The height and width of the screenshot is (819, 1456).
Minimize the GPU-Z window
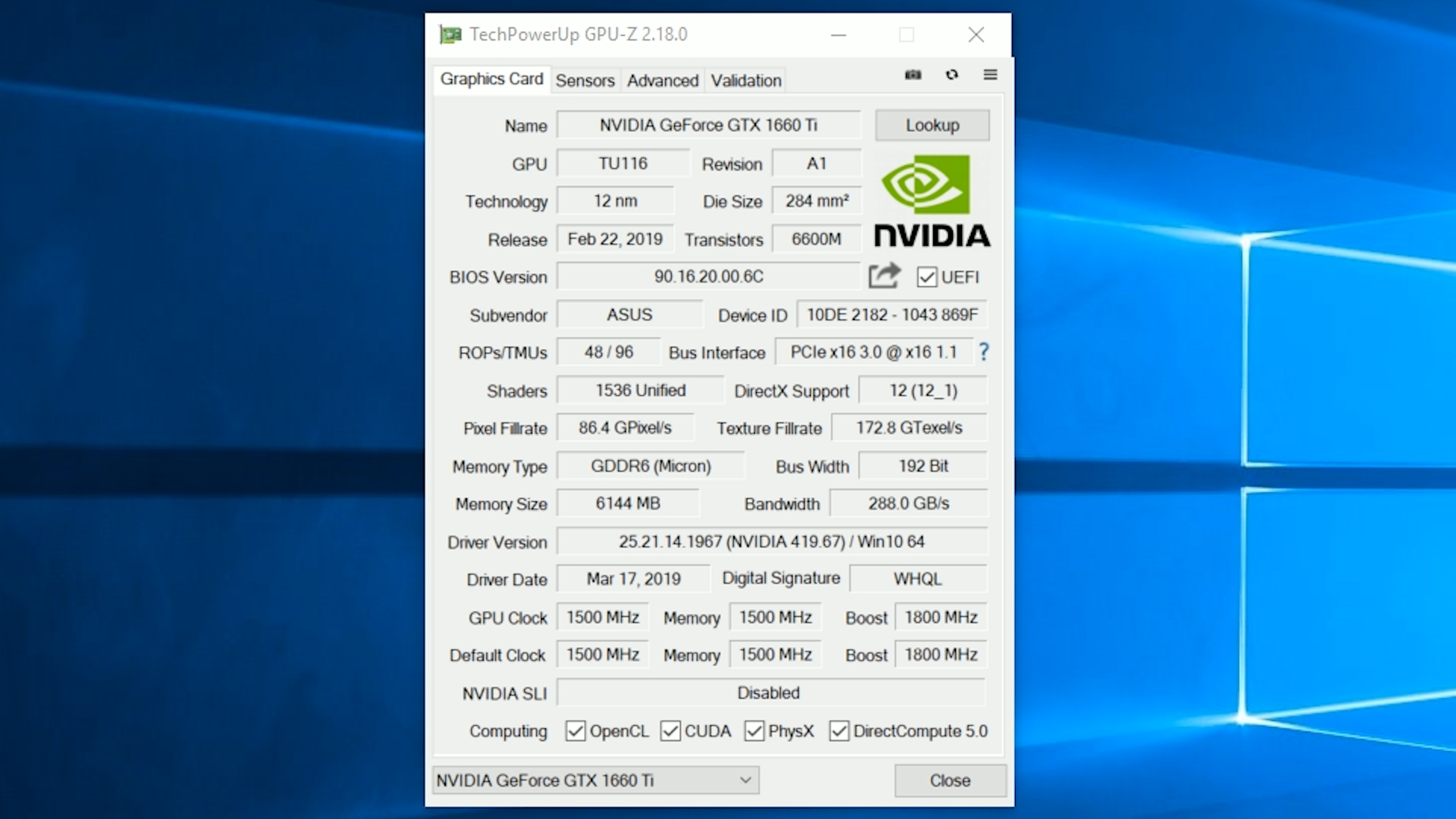coord(838,35)
